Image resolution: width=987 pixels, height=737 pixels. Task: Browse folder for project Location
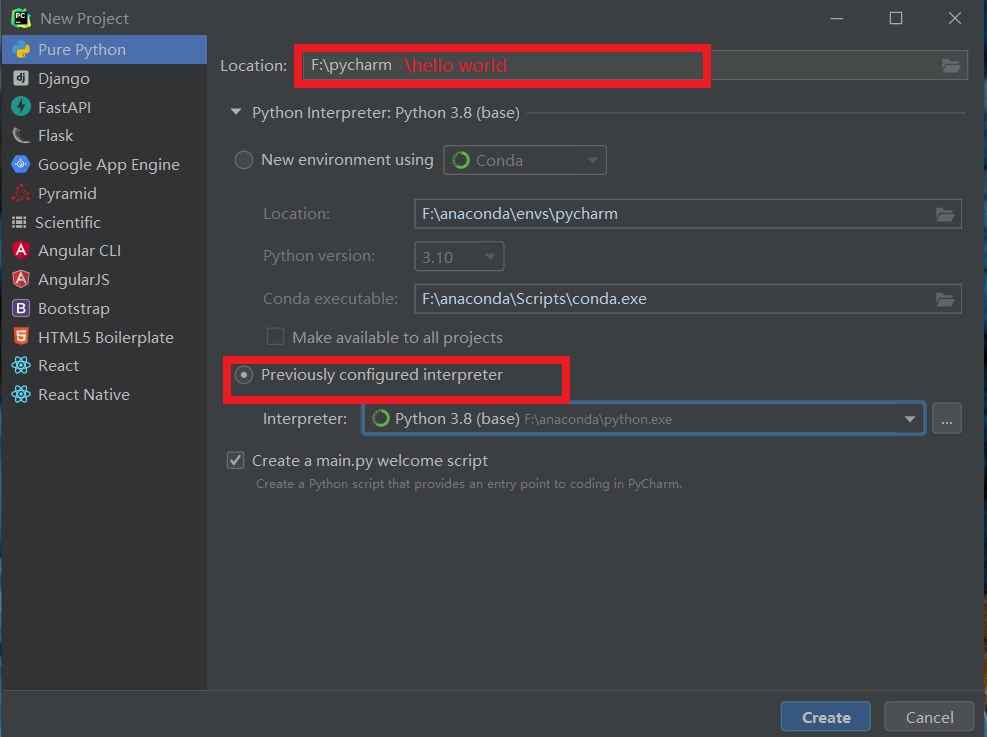pyautogui.click(x=950, y=65)
